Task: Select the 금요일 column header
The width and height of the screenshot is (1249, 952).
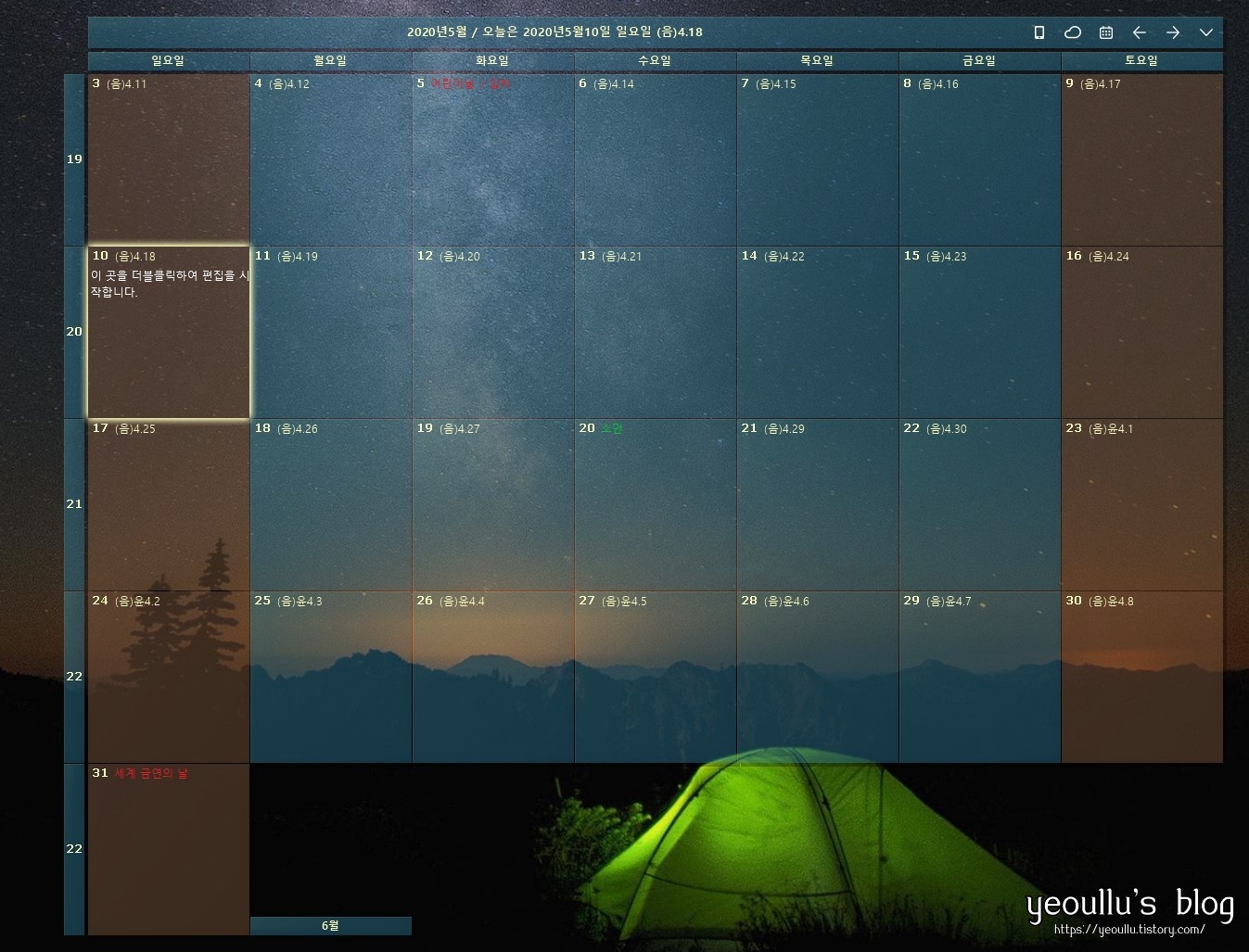Action: click(979, 61)
